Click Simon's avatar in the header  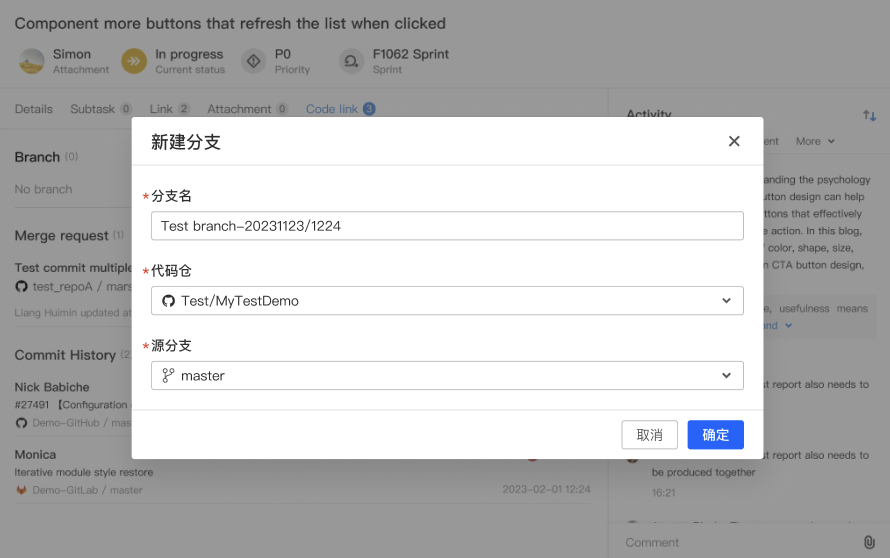pos(32,61)
